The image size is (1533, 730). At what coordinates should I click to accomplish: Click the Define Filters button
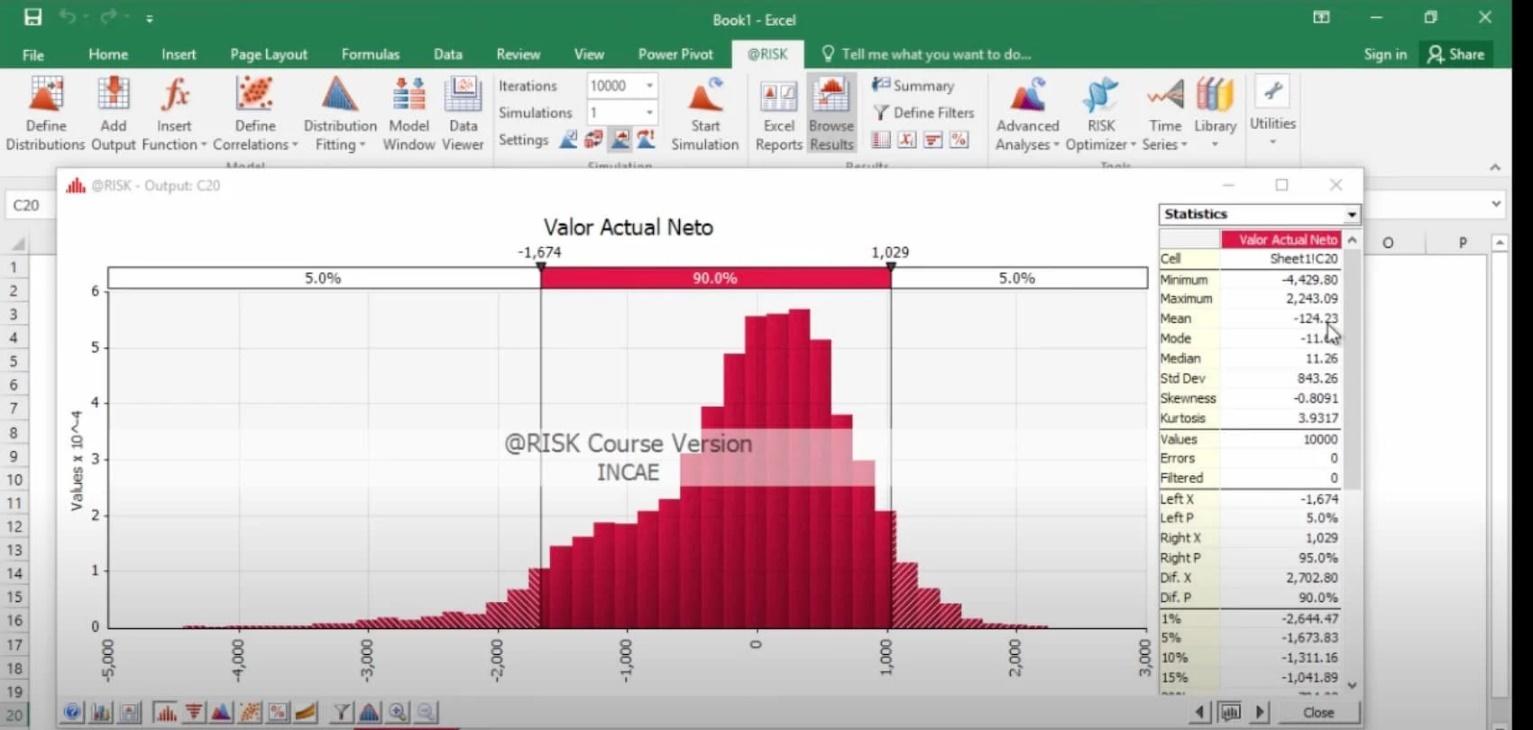(x=923, y=113)
